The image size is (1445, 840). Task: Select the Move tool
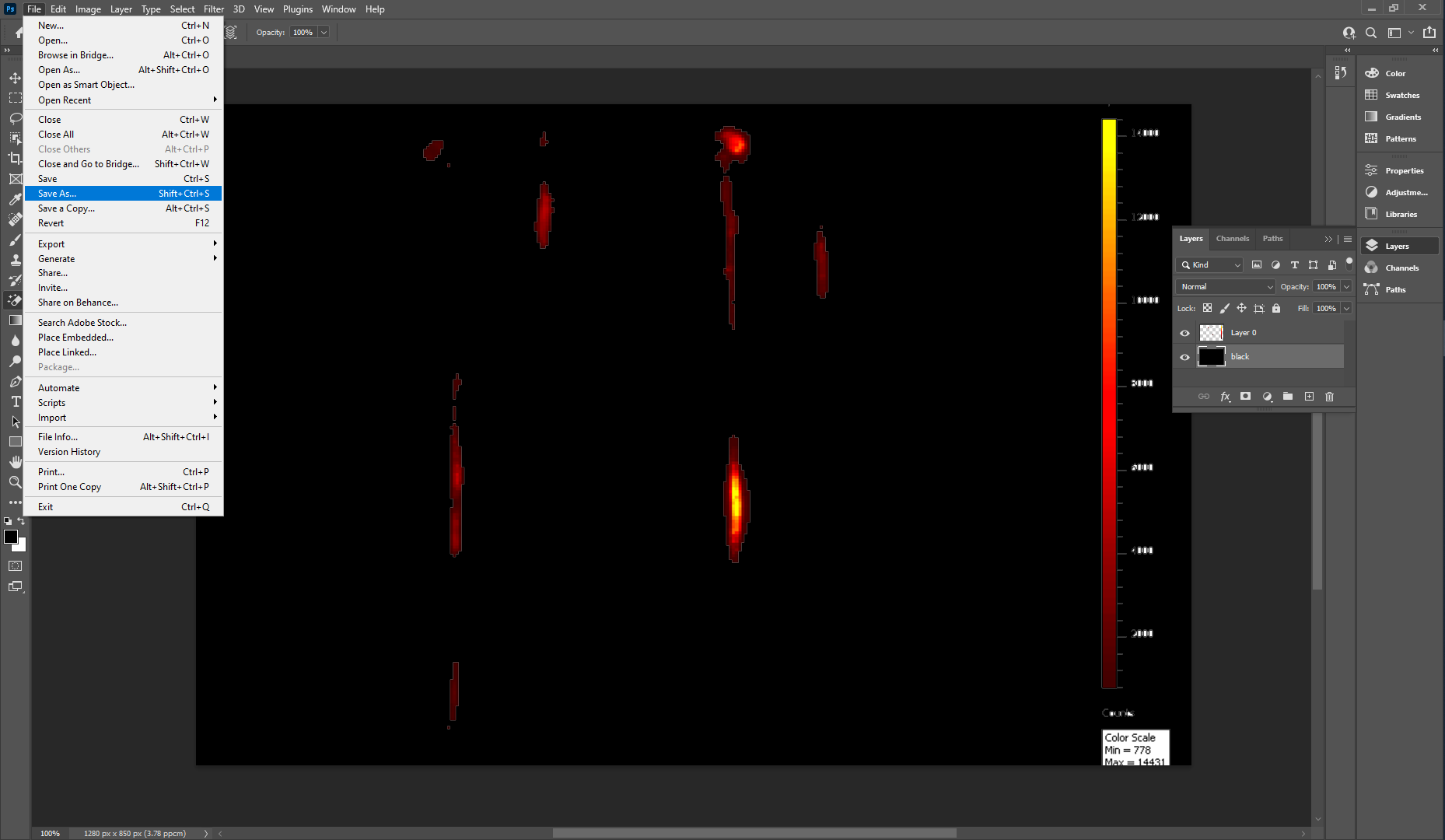15,78
